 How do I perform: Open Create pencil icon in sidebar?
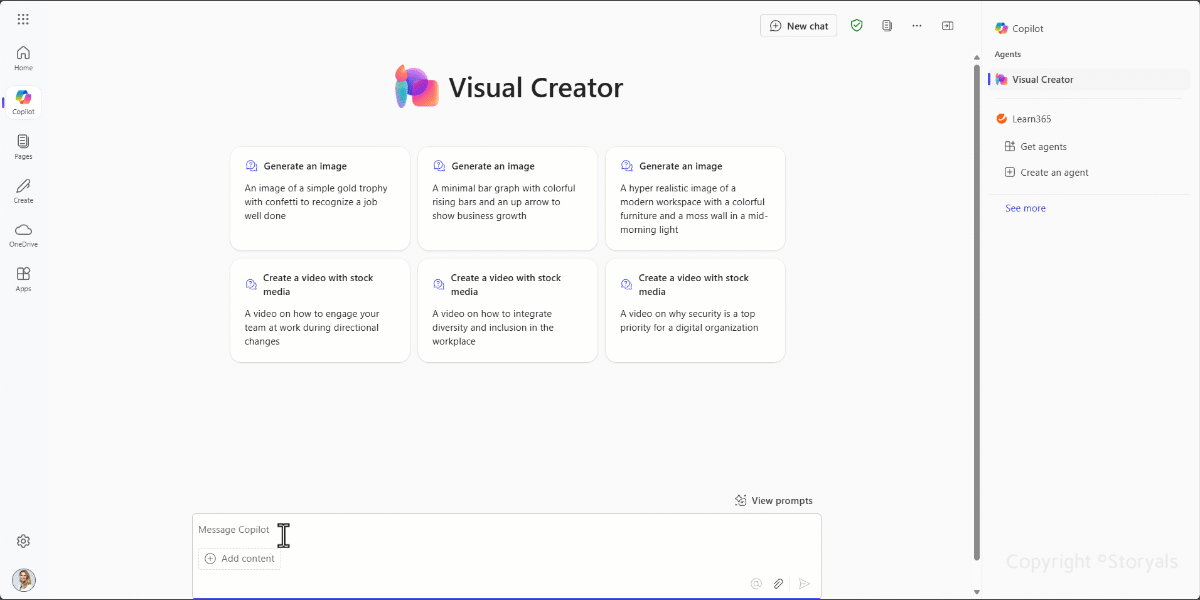(23, 191)
